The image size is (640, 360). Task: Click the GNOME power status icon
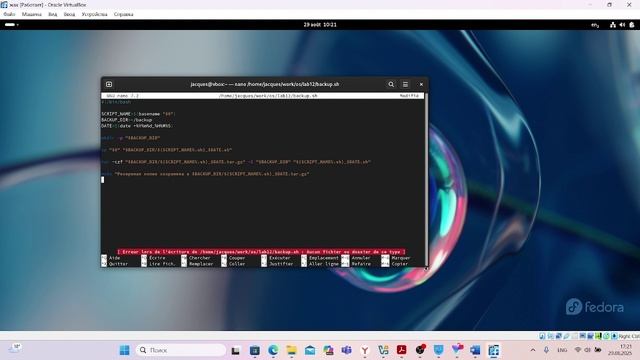click(x=631, y=25)
